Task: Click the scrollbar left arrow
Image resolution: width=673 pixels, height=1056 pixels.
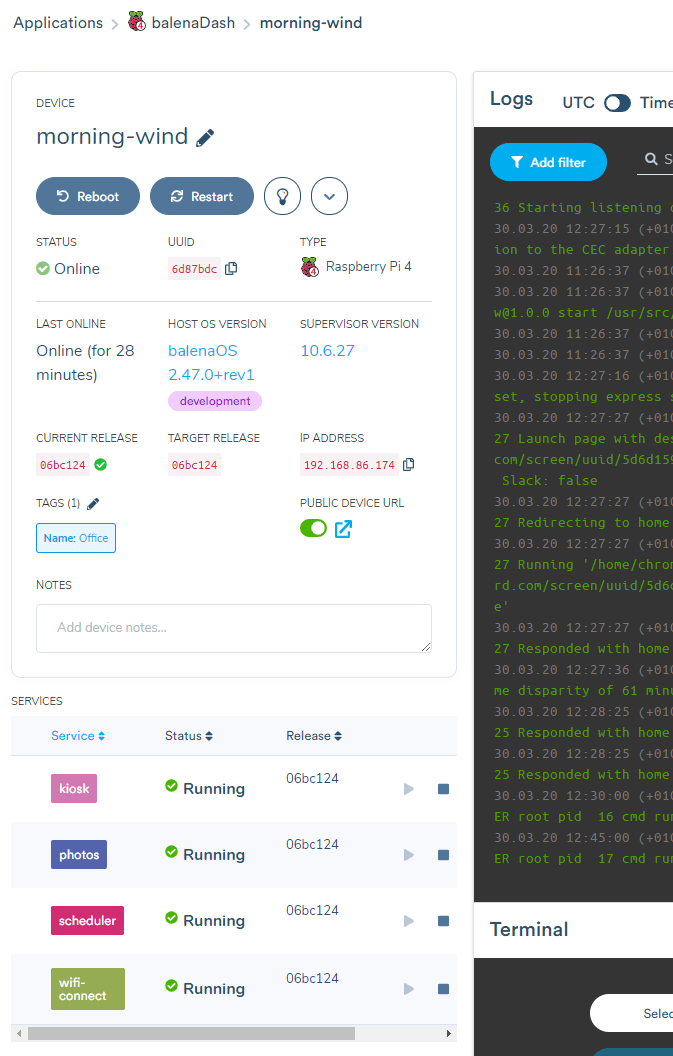Action: coord(19,1033)
